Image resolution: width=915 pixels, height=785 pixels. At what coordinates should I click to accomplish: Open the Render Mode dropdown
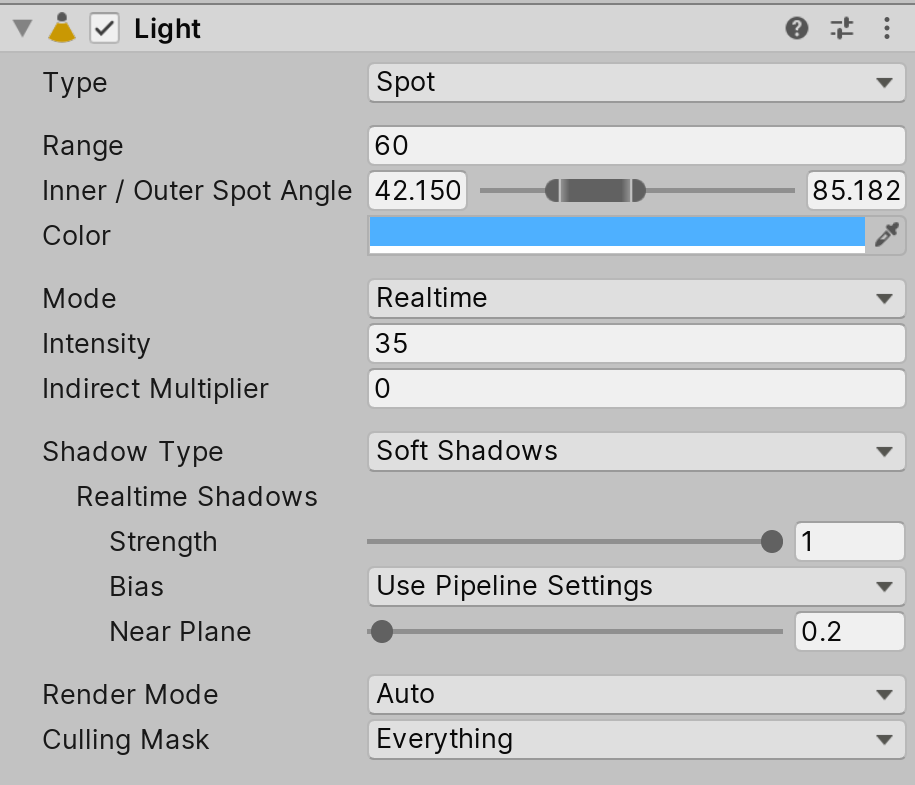(x=636, y=695)
